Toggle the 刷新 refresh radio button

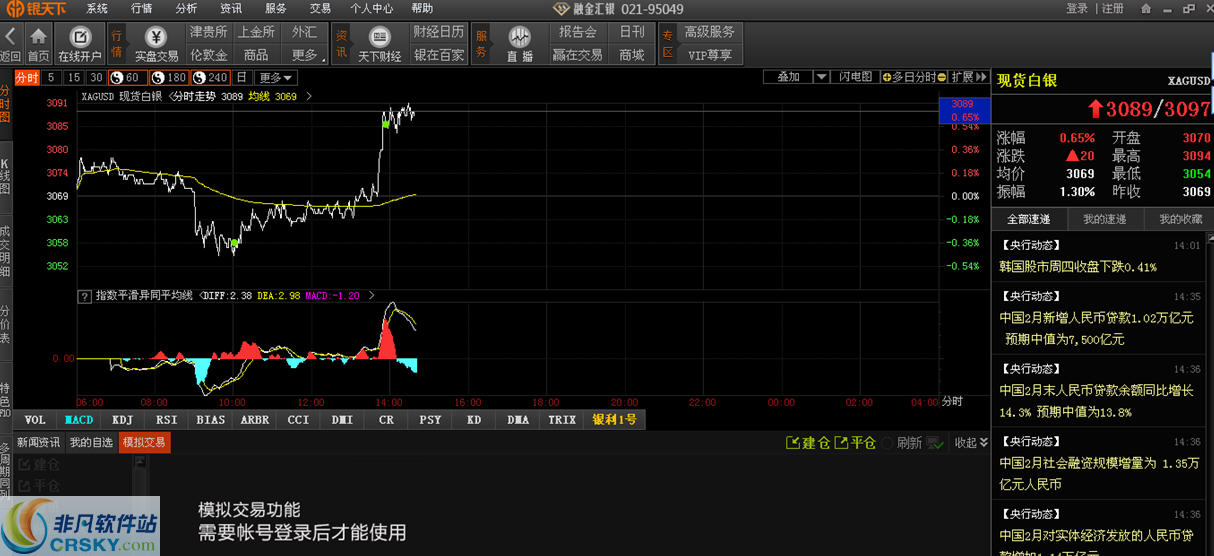(888, 443)
